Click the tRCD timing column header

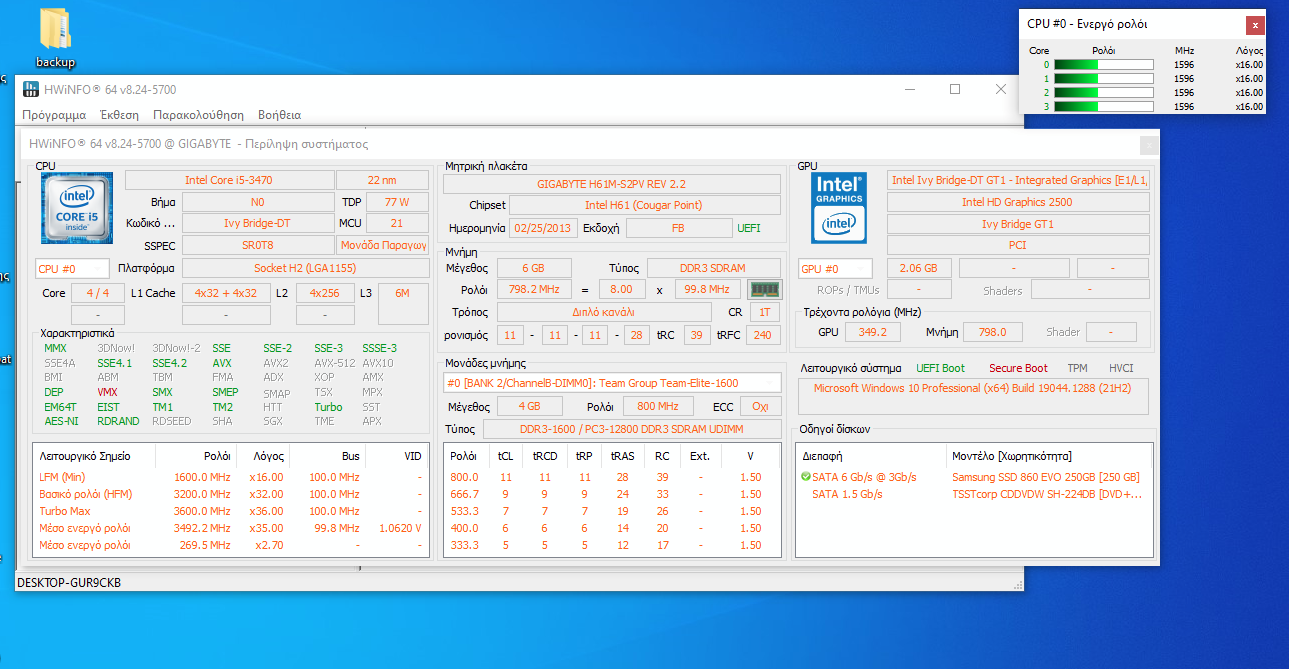pyautogui.click(x=545, y=456)
